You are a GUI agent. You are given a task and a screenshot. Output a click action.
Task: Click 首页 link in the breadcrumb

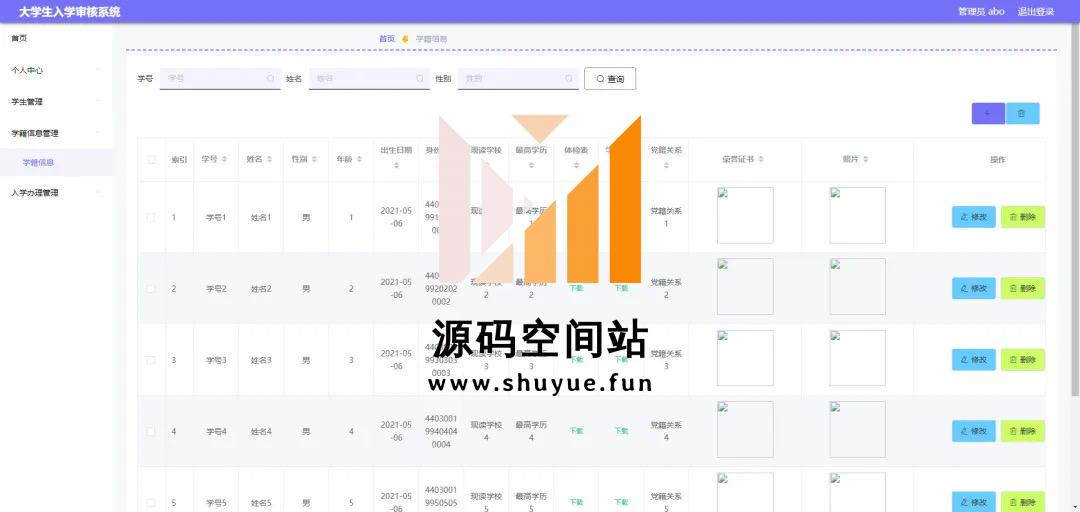point(386,39)
